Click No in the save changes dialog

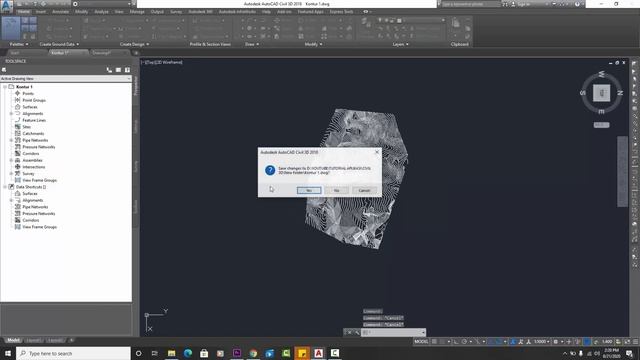pyautogui.click(x=336, y=191)
